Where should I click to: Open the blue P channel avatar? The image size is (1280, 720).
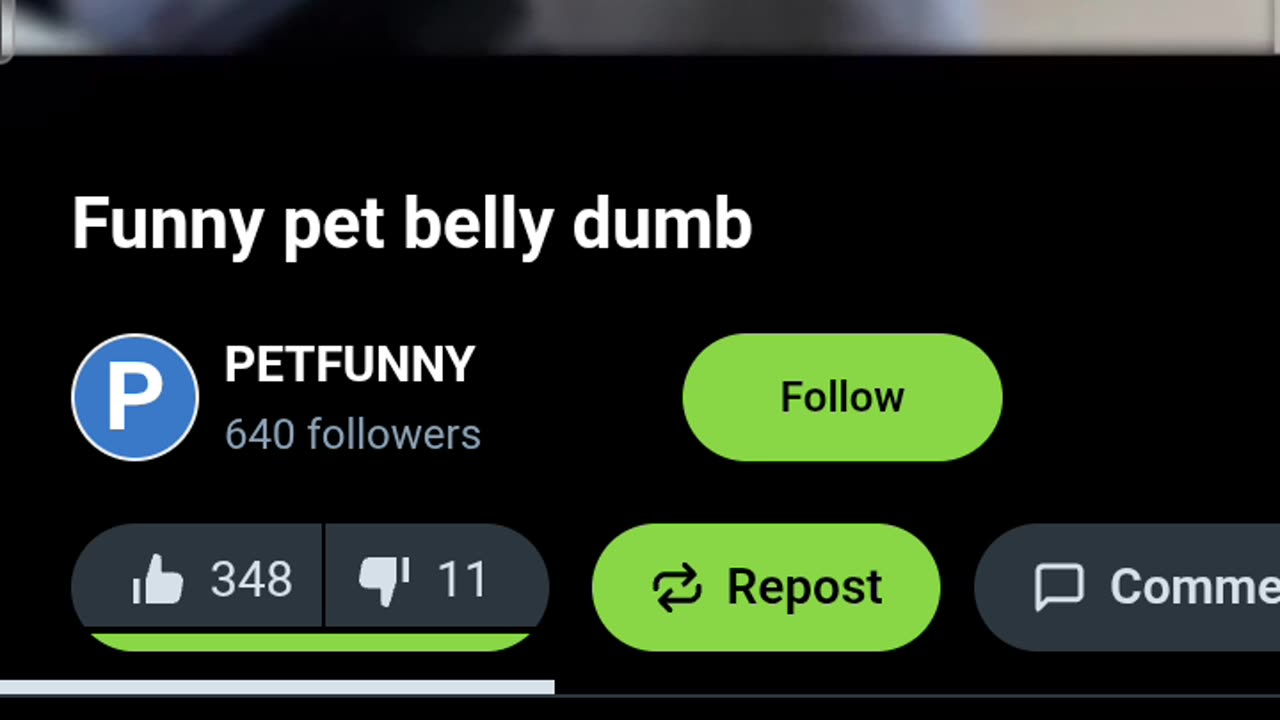(135, 397)
